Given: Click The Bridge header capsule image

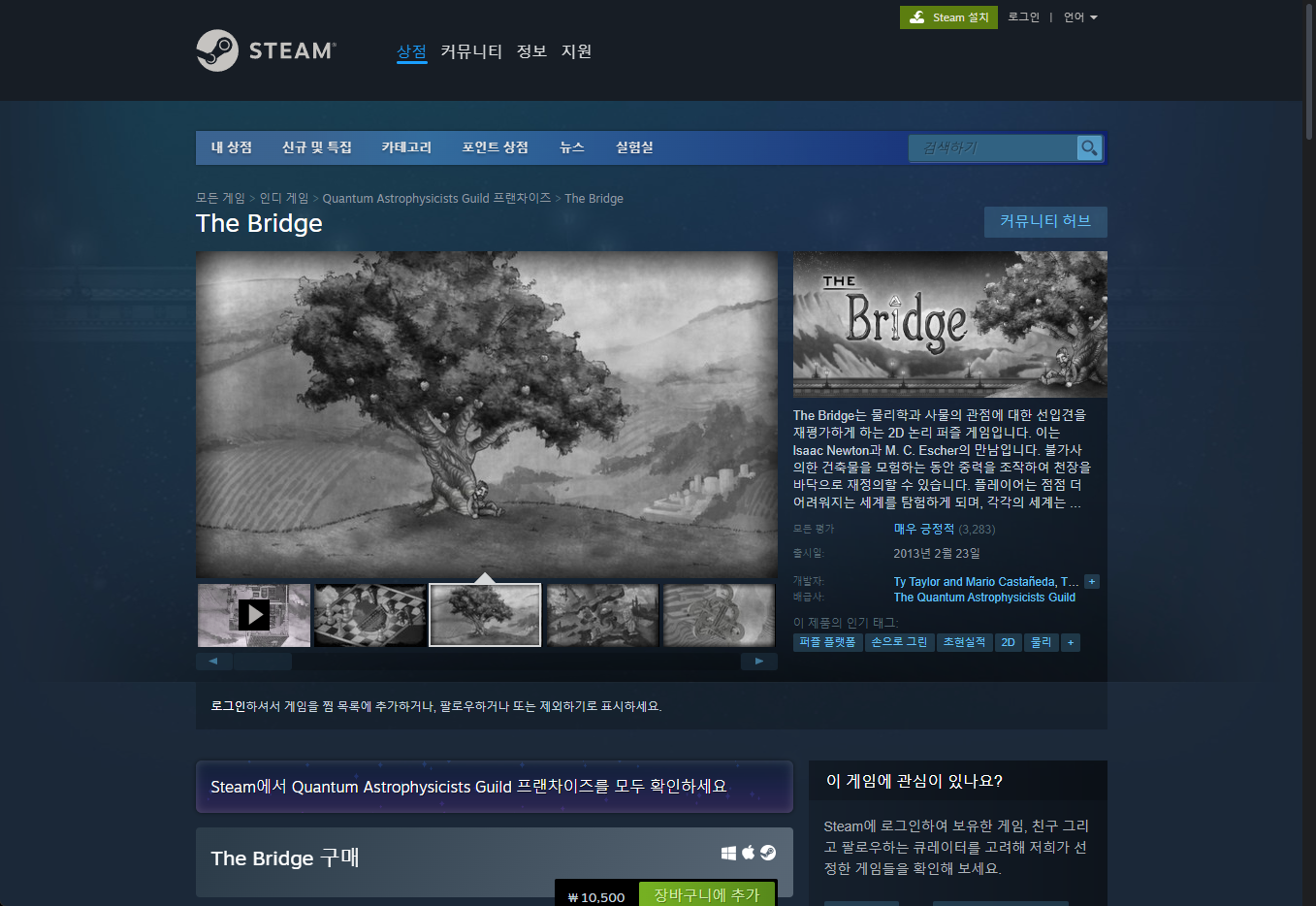Looking at the screenshot, I should click(950, 324).
